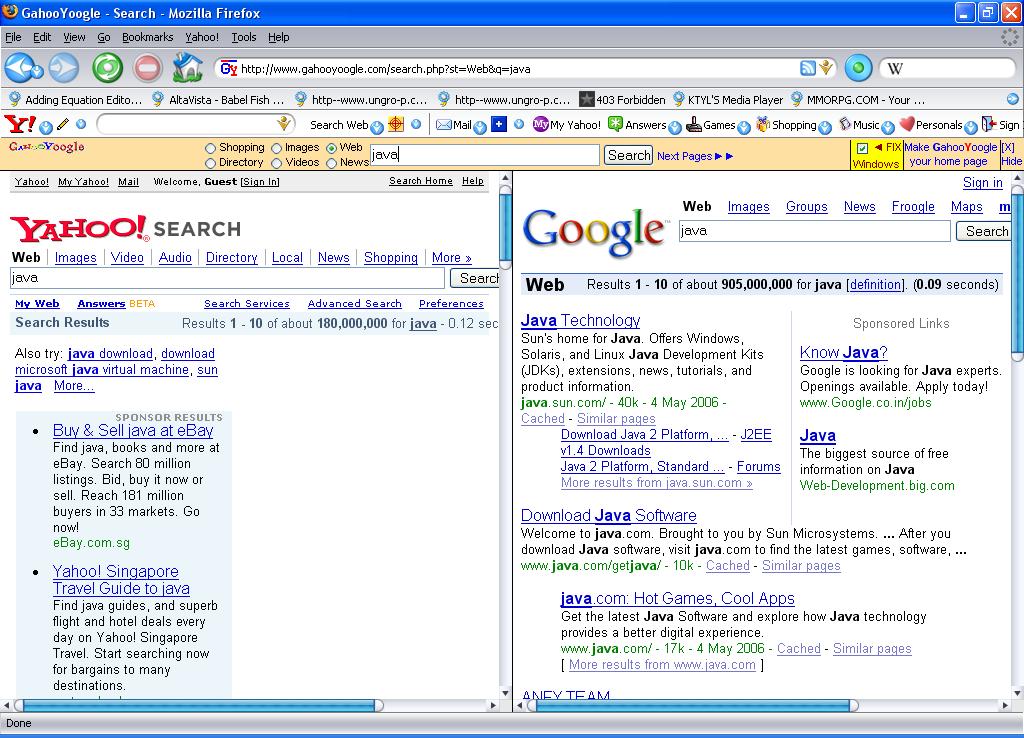Click the Next Pages link
Screen dimensions: 1024x738
695,156
